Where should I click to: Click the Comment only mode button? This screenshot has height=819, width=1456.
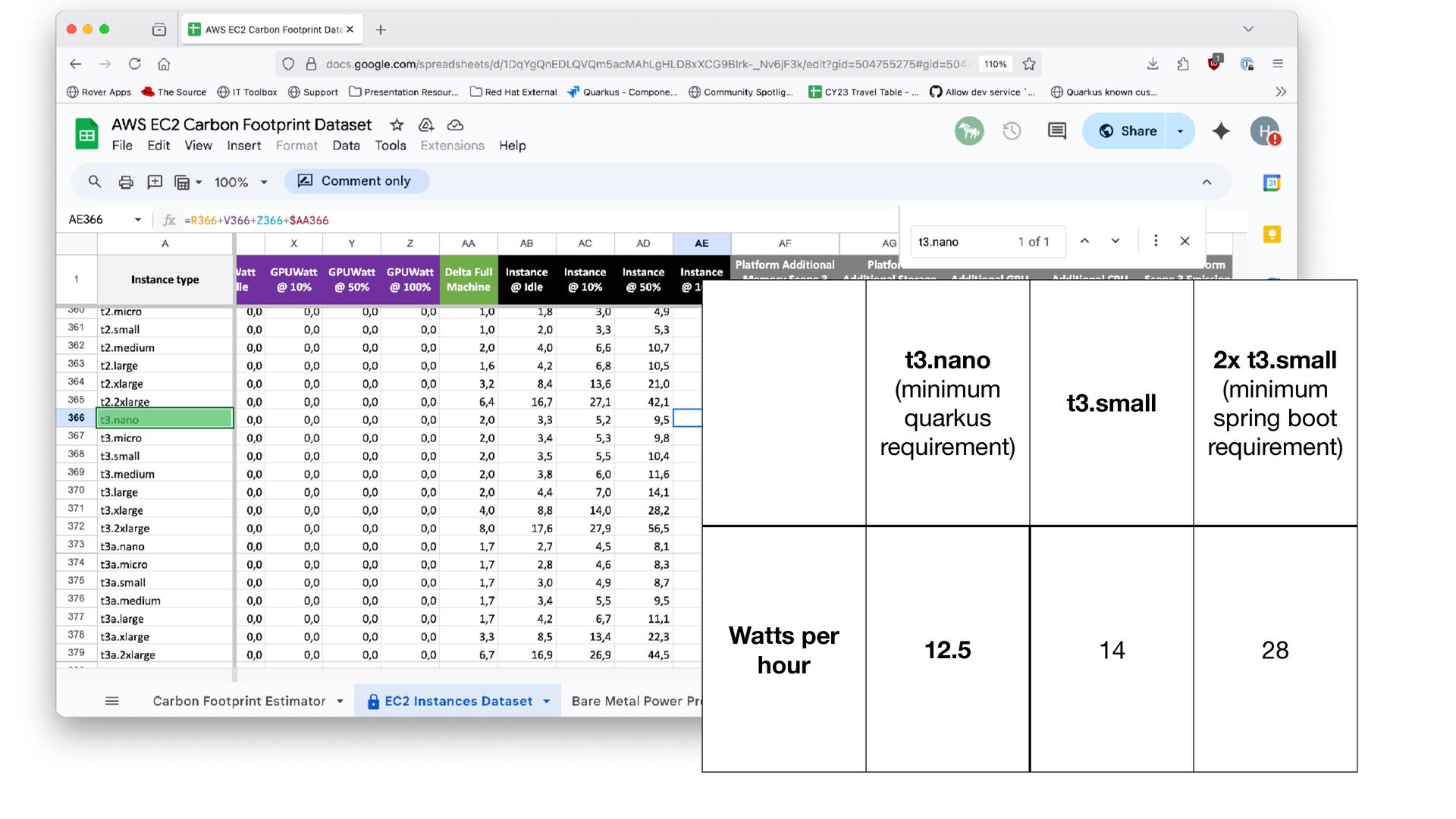[x=356, y=181]
